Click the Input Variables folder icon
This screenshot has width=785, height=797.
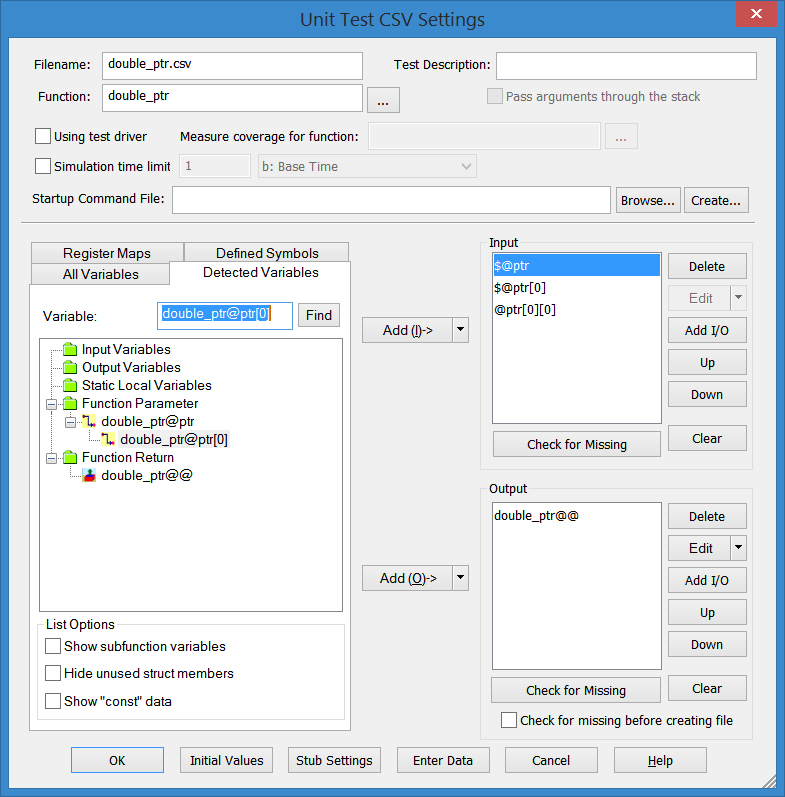pos(70,350)
